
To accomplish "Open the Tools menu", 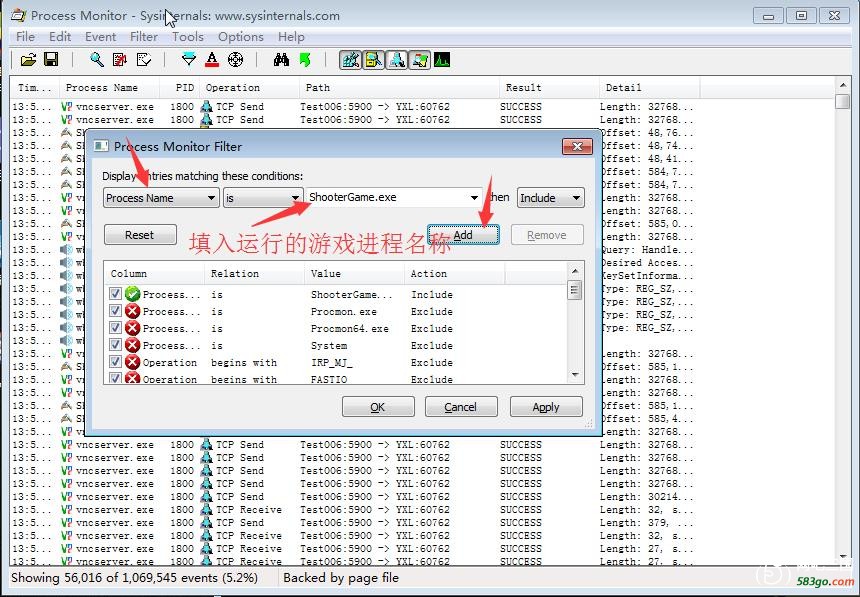I will point(188,37).
